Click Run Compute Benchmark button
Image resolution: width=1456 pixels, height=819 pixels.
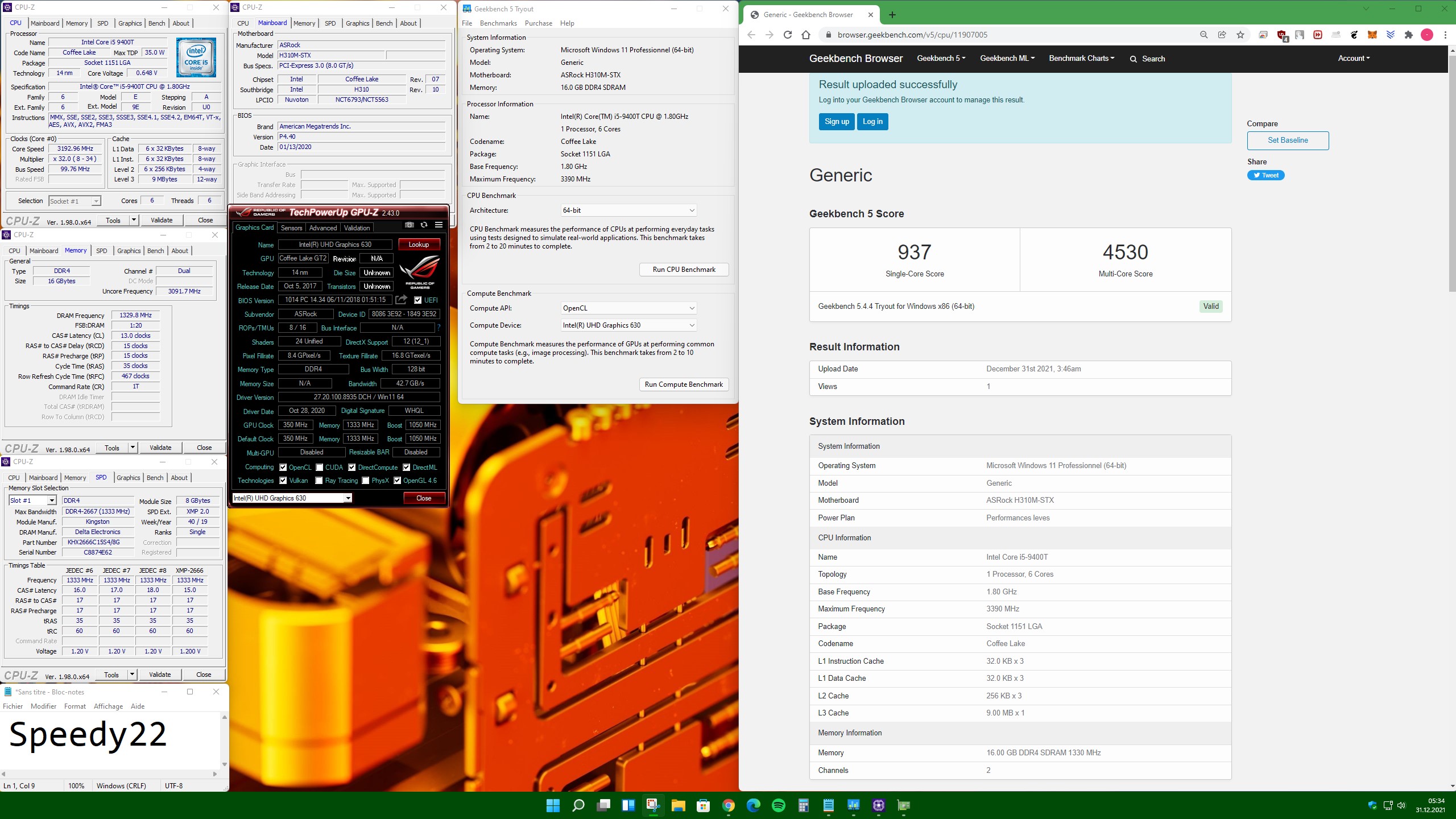[x=684, y=384]
